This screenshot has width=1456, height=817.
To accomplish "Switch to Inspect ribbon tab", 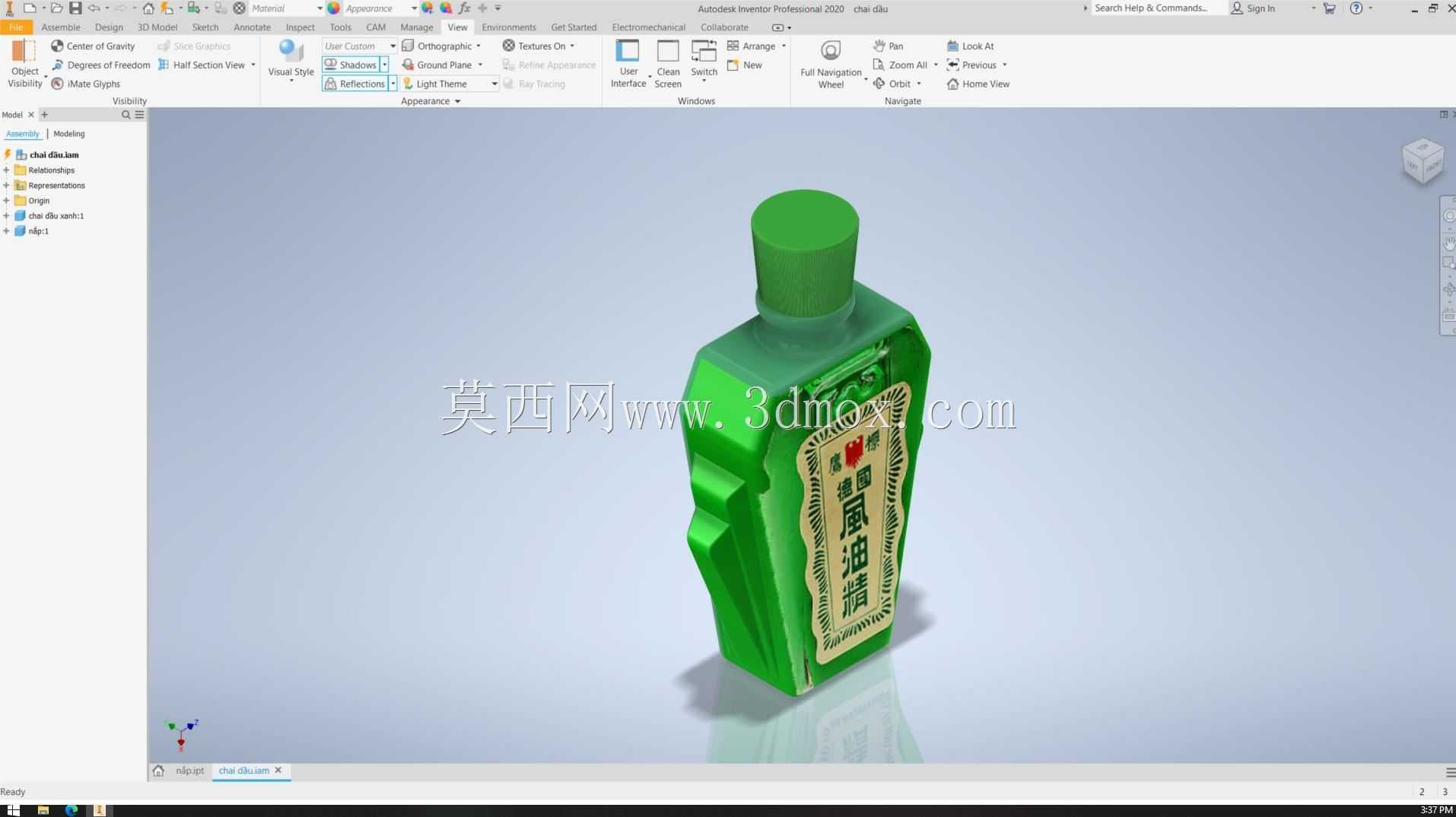I will (300, 27).
